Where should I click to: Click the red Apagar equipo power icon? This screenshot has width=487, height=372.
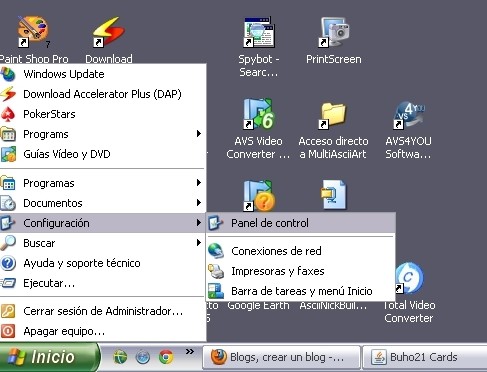click(8, 331)
